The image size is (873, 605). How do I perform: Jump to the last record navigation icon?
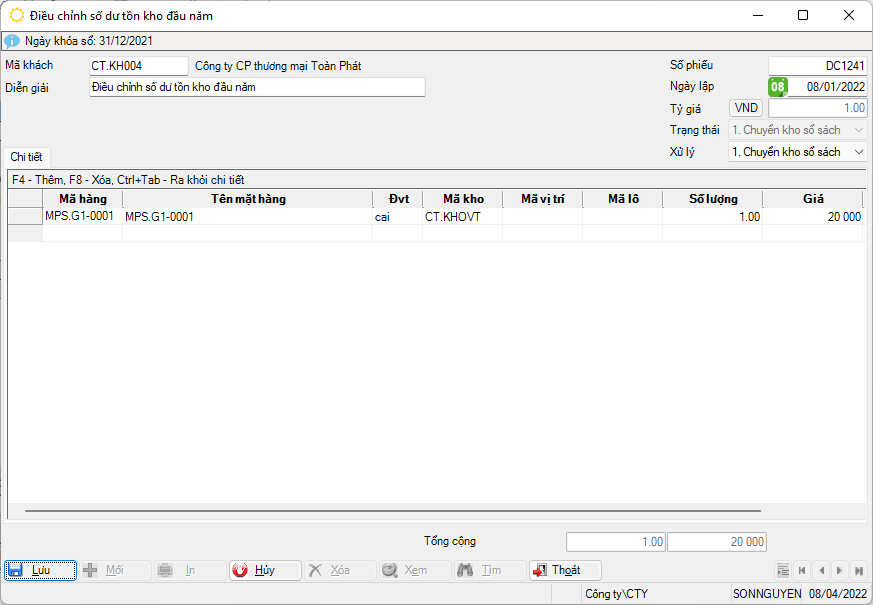858,570
